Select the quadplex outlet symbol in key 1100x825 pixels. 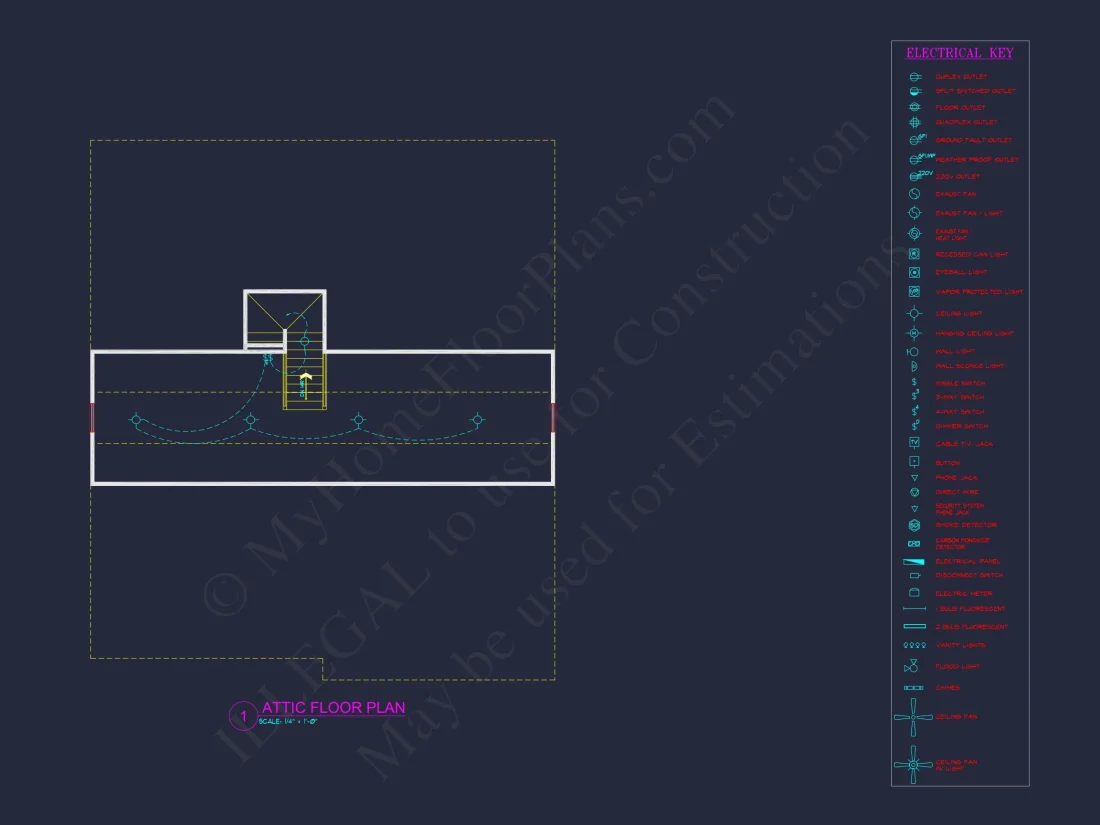click(x=913, y=122)
